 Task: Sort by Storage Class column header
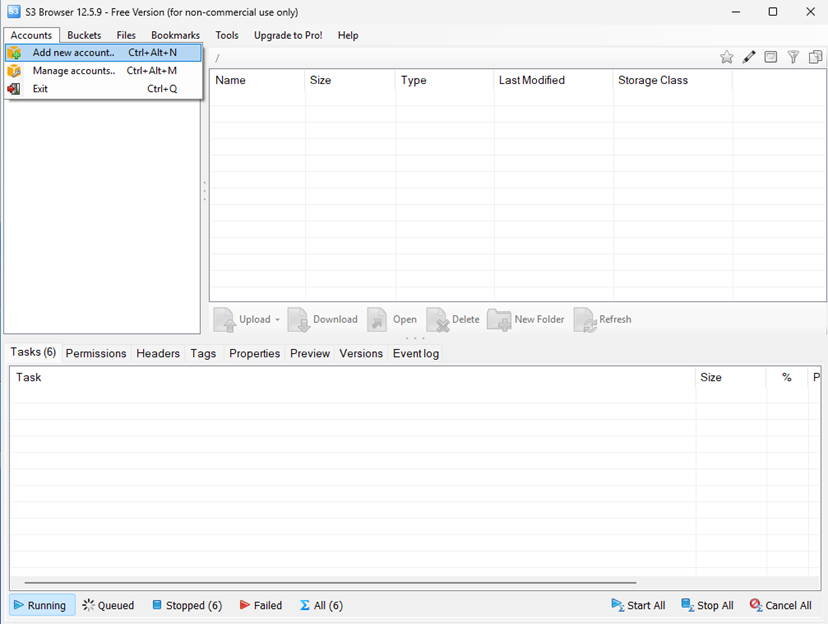point(672,80)
